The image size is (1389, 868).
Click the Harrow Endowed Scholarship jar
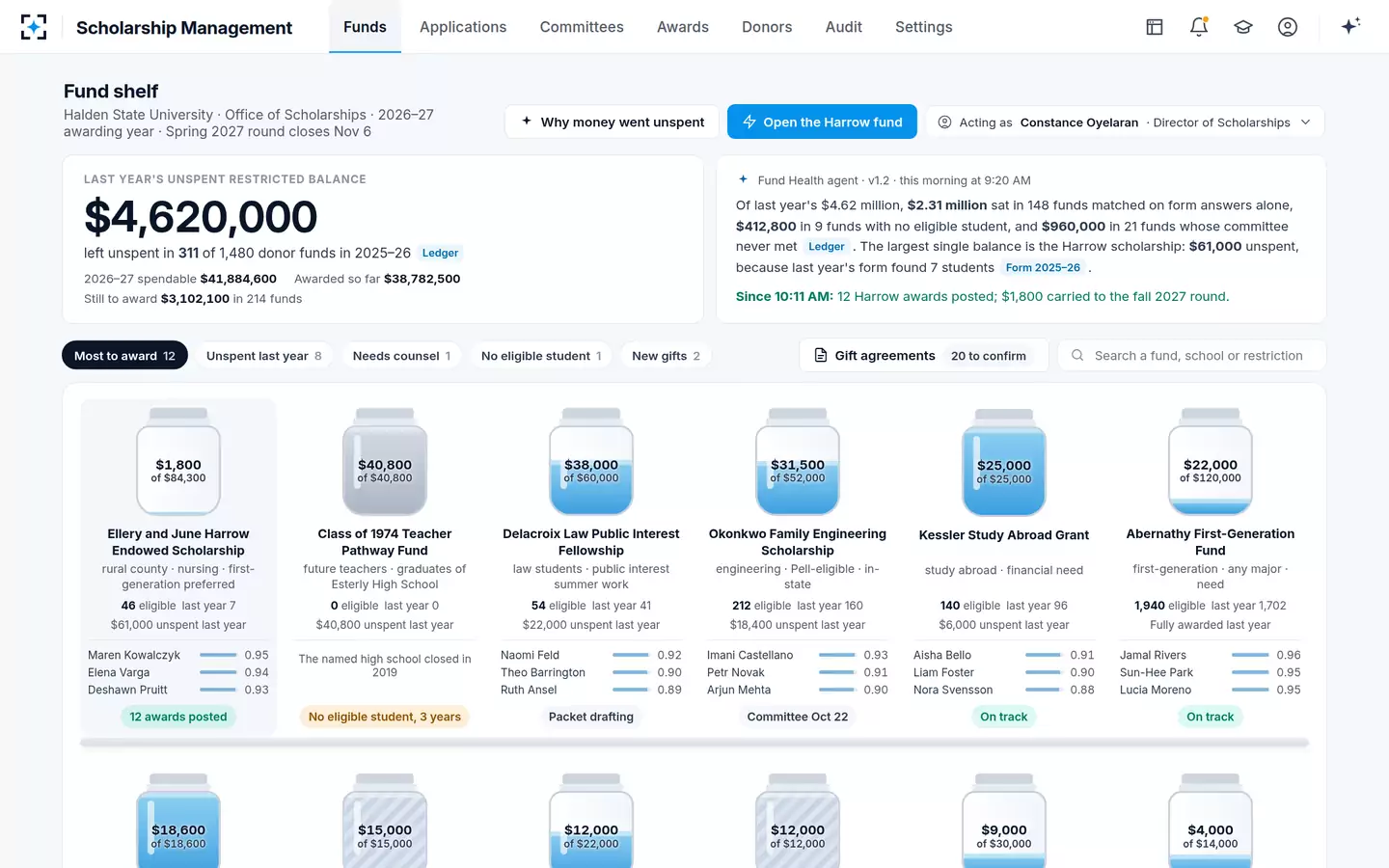pos(178,462)
